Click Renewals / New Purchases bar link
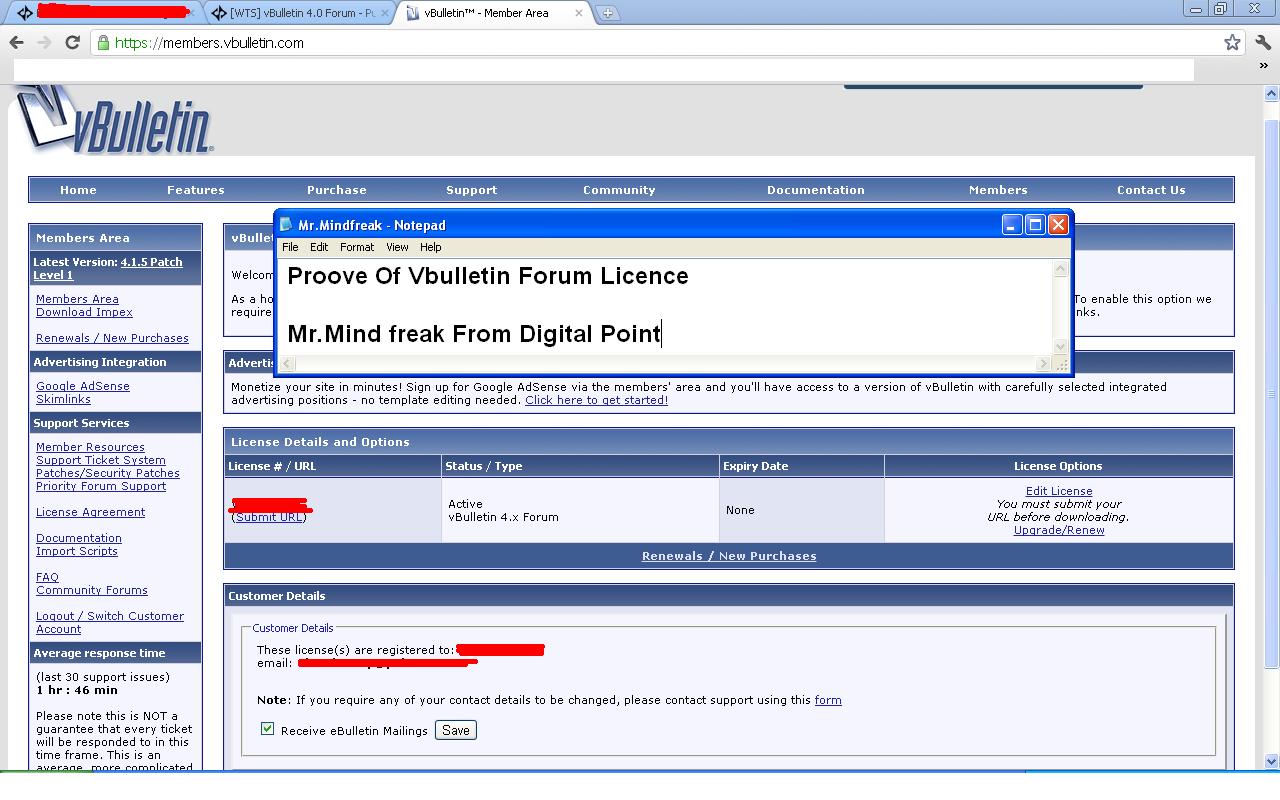Screen dimensions: 1280x800 coord(729,556)
